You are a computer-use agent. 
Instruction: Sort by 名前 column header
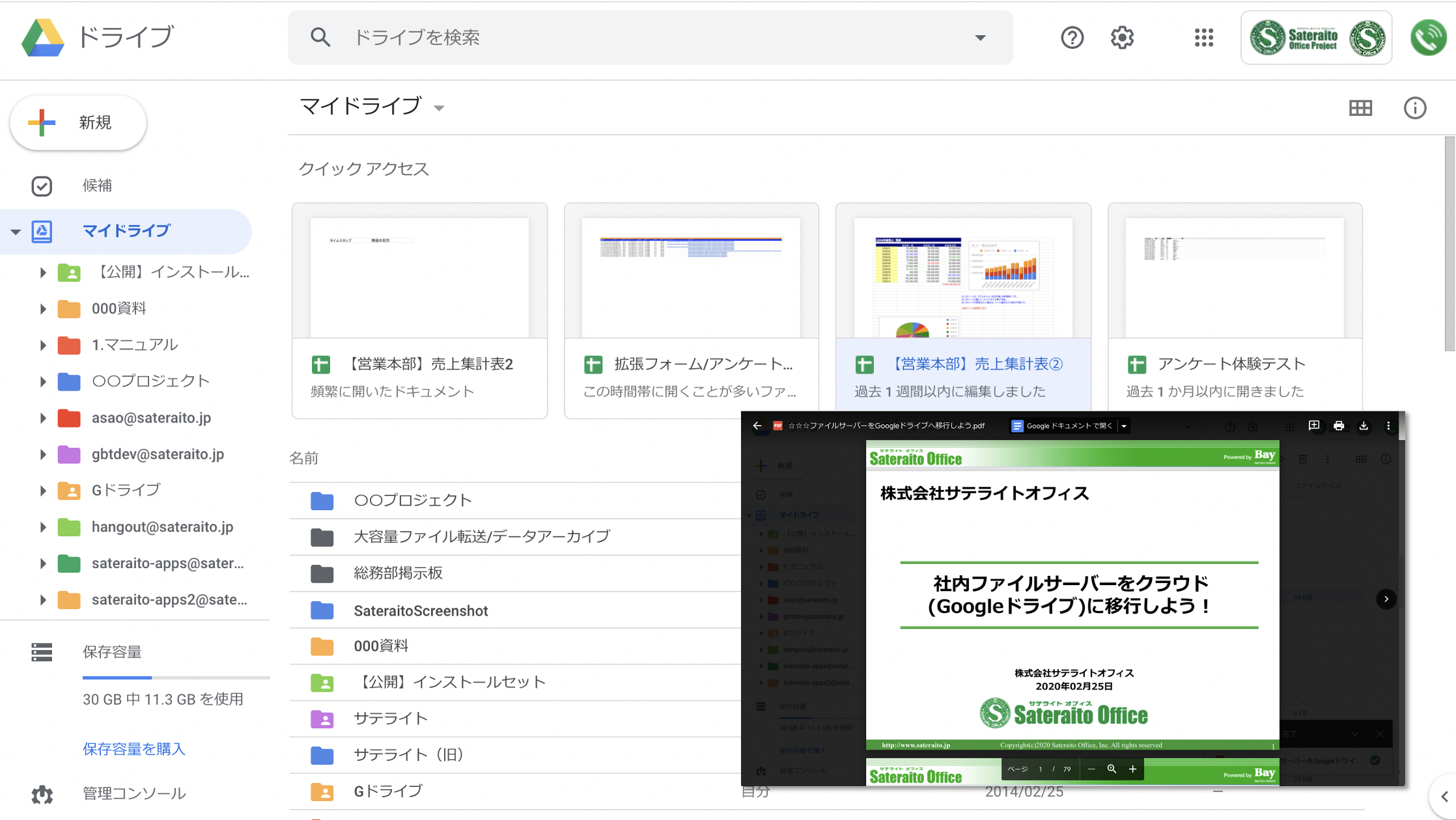[303, 458]
